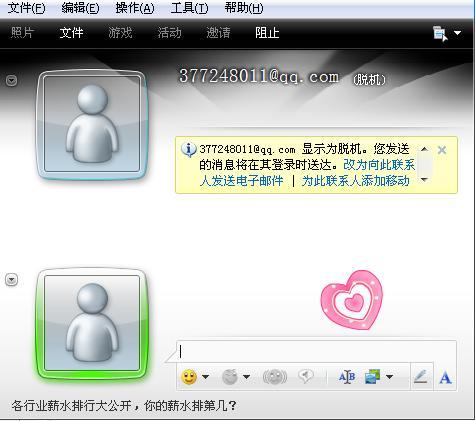Viewport: 475px width, 421px height.
Task: Click the pink heart emoticon image
Action: coord(352,300)
